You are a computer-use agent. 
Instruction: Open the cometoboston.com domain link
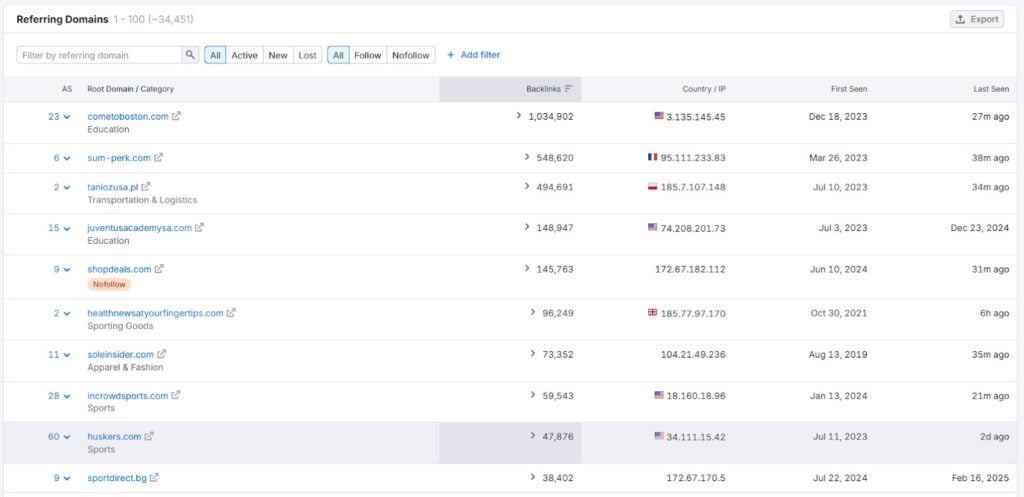(x=128, y=116)
